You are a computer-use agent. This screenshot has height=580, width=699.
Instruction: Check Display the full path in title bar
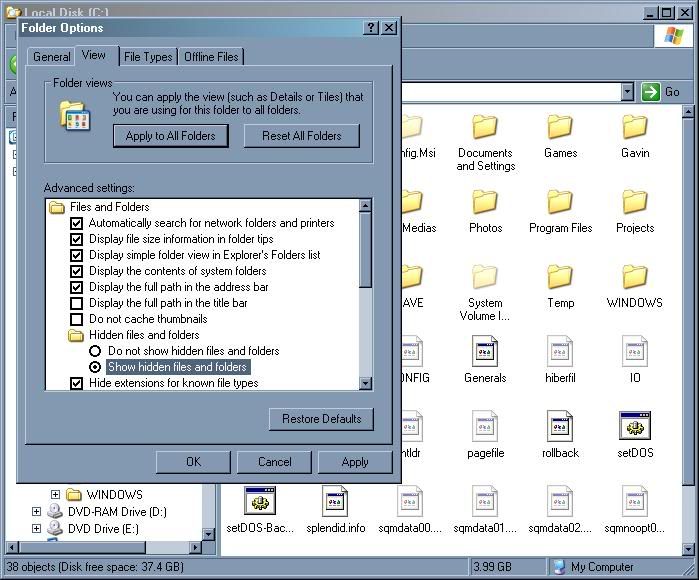coord(77,303)
